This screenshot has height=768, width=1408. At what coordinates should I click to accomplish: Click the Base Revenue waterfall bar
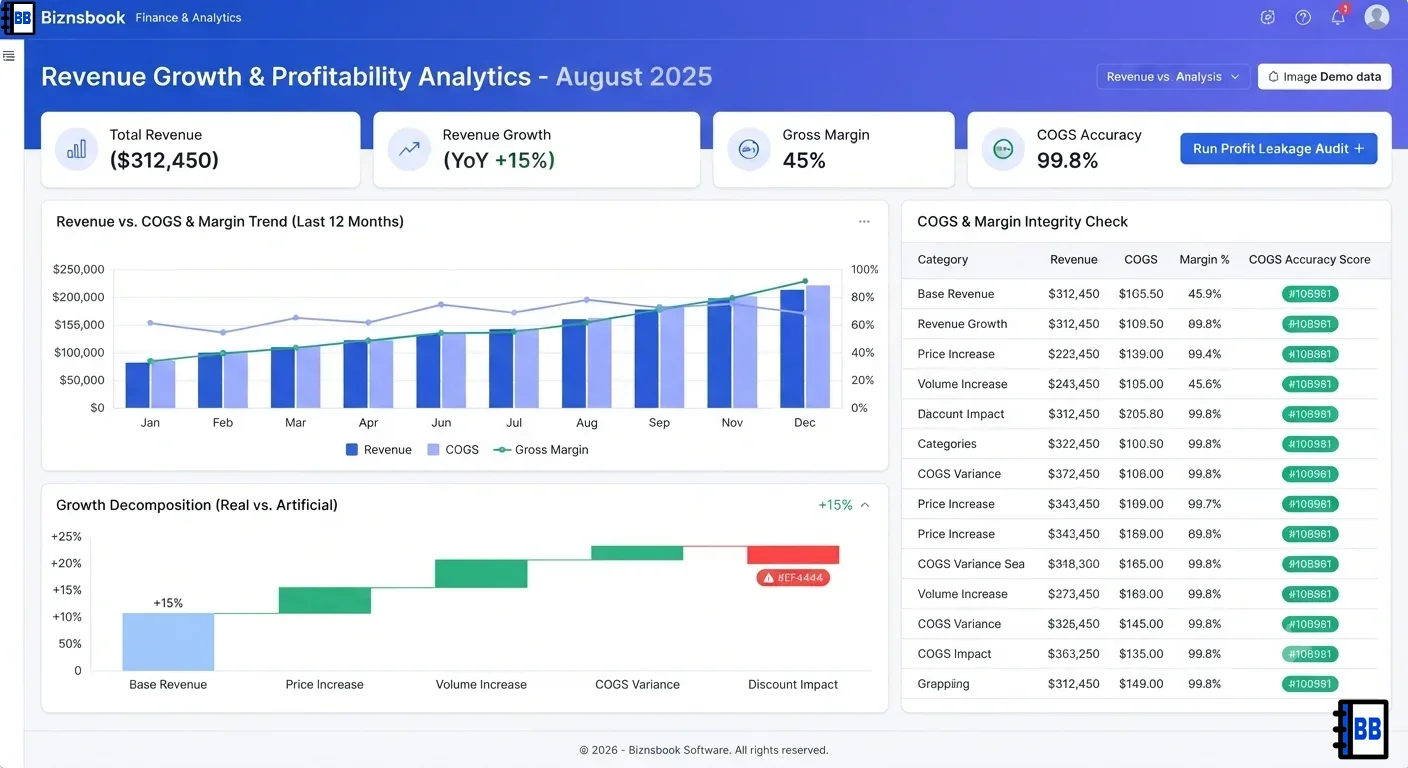[x=168, y=641]
